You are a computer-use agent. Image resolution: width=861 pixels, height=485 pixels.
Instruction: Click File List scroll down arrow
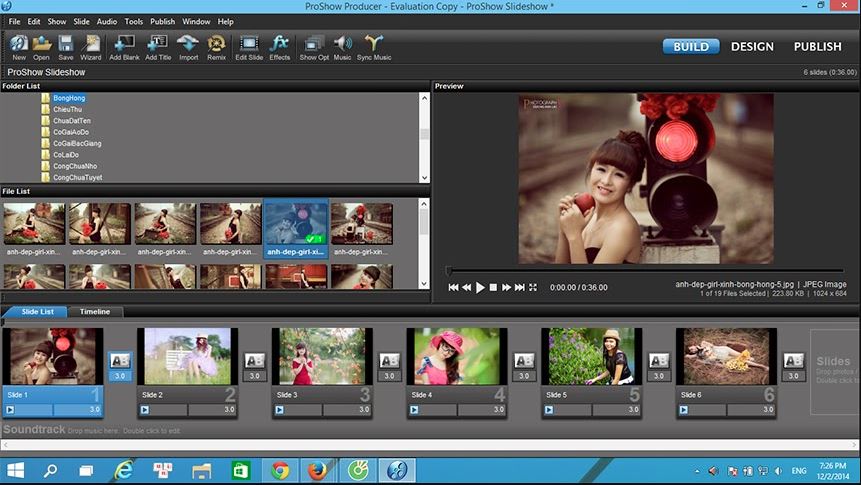point(424,283)
